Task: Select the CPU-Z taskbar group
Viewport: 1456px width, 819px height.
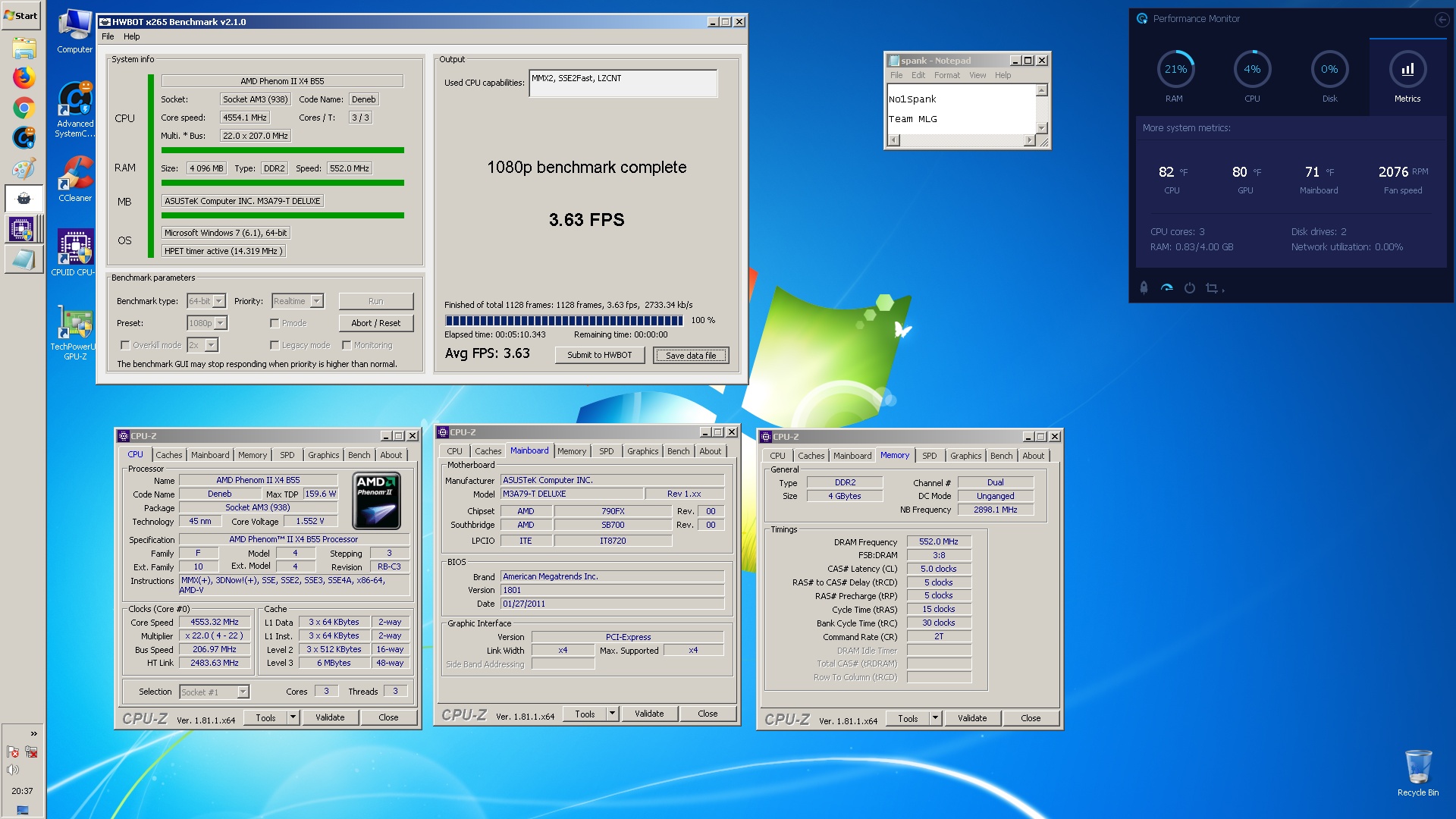Action: pos(24,228)
